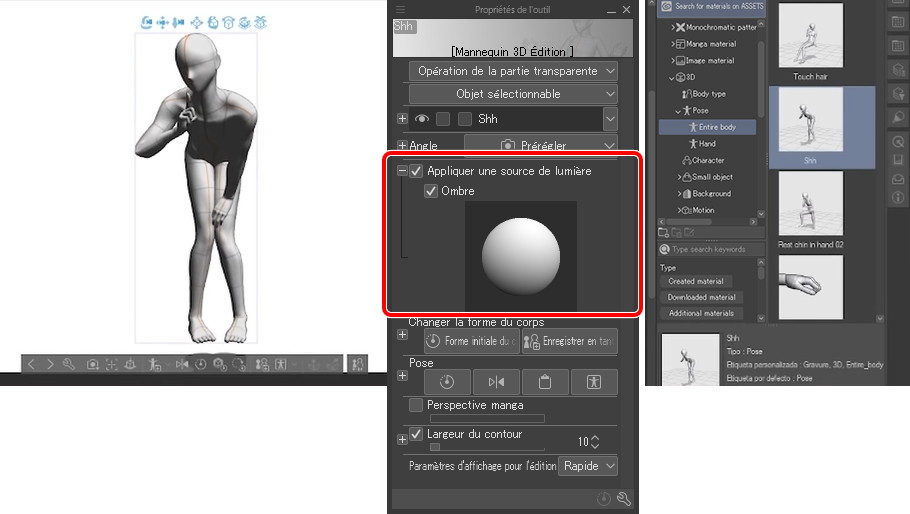Click the wrench icon on the canvas launcher bar
Image resolution: width=910 pixels, height=514 pixels.
pyautogui.click(x=69, y=364)
